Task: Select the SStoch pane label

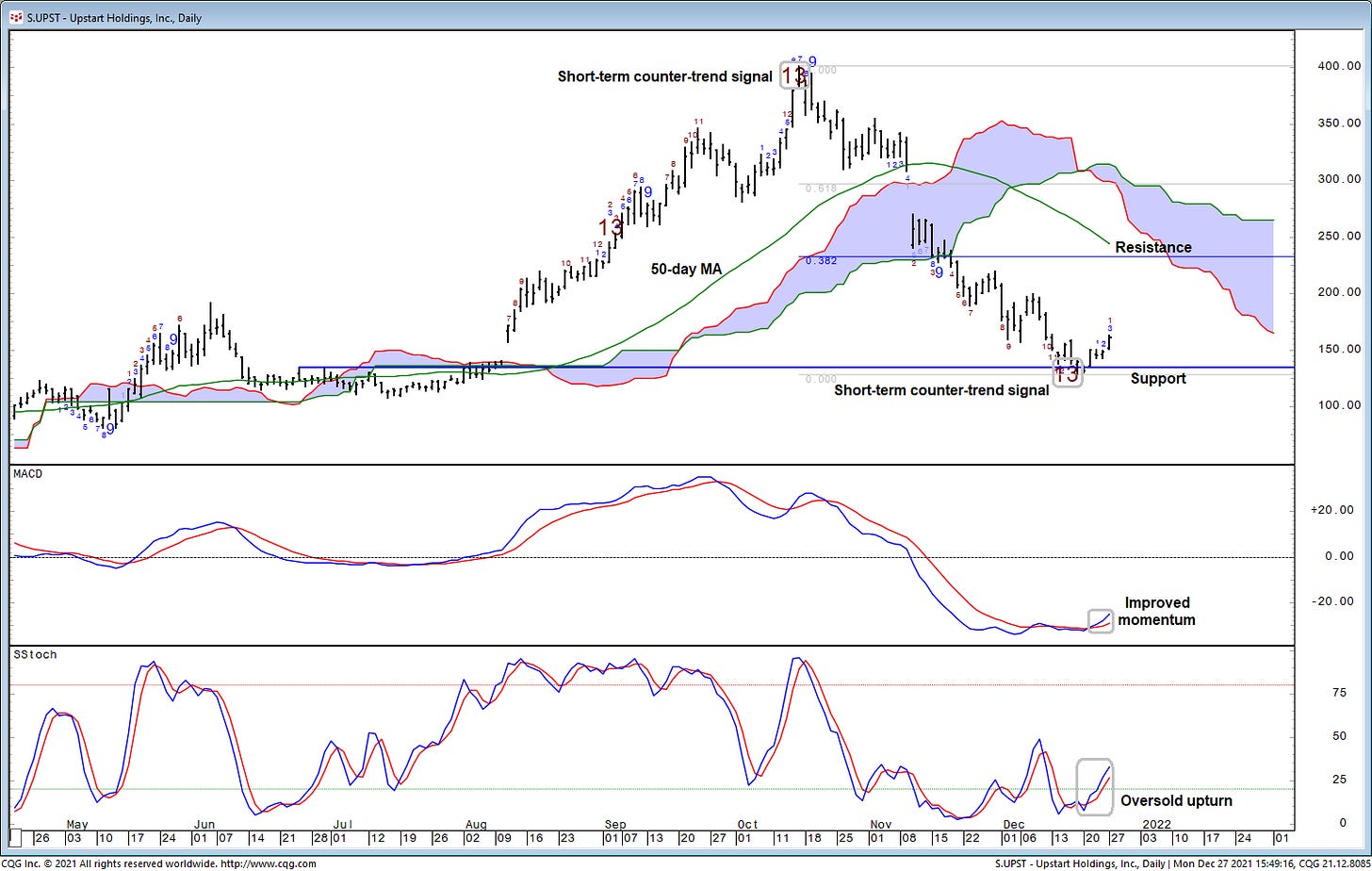Action: [x=33, y=654]
